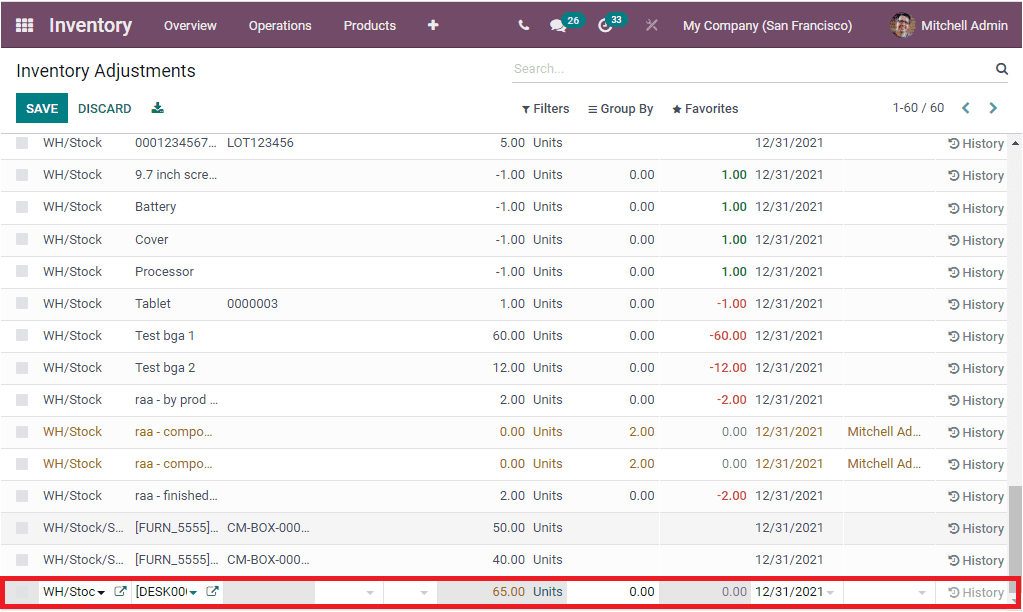Select the Test bga 1 row checkbox
Image resolution: width=1023 pixels, height=612 pixels.
(x=22, y=335)
